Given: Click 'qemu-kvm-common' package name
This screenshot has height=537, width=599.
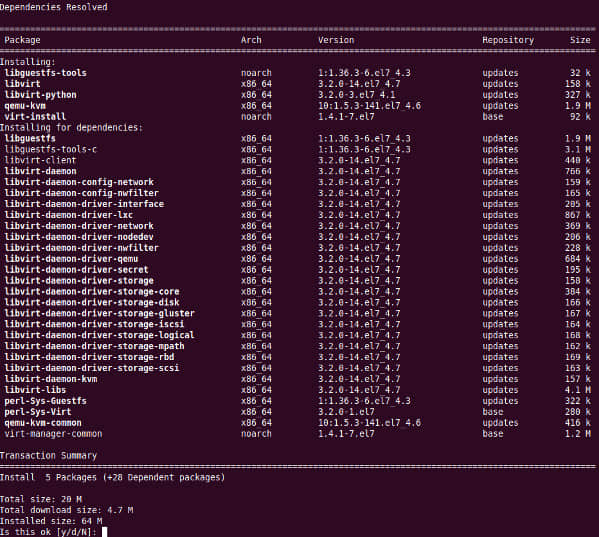Looking at the screenshot, I should (43, 423).
